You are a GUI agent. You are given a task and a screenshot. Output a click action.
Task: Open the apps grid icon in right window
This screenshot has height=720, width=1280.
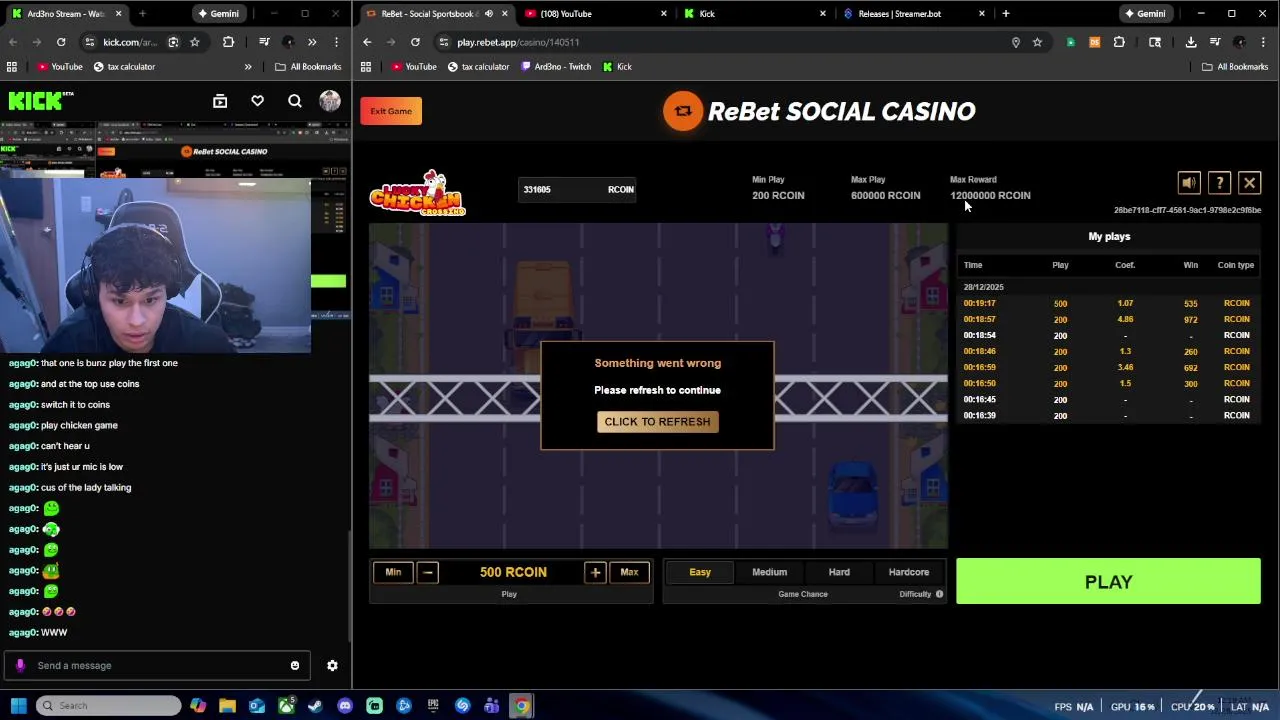(366, 67)
